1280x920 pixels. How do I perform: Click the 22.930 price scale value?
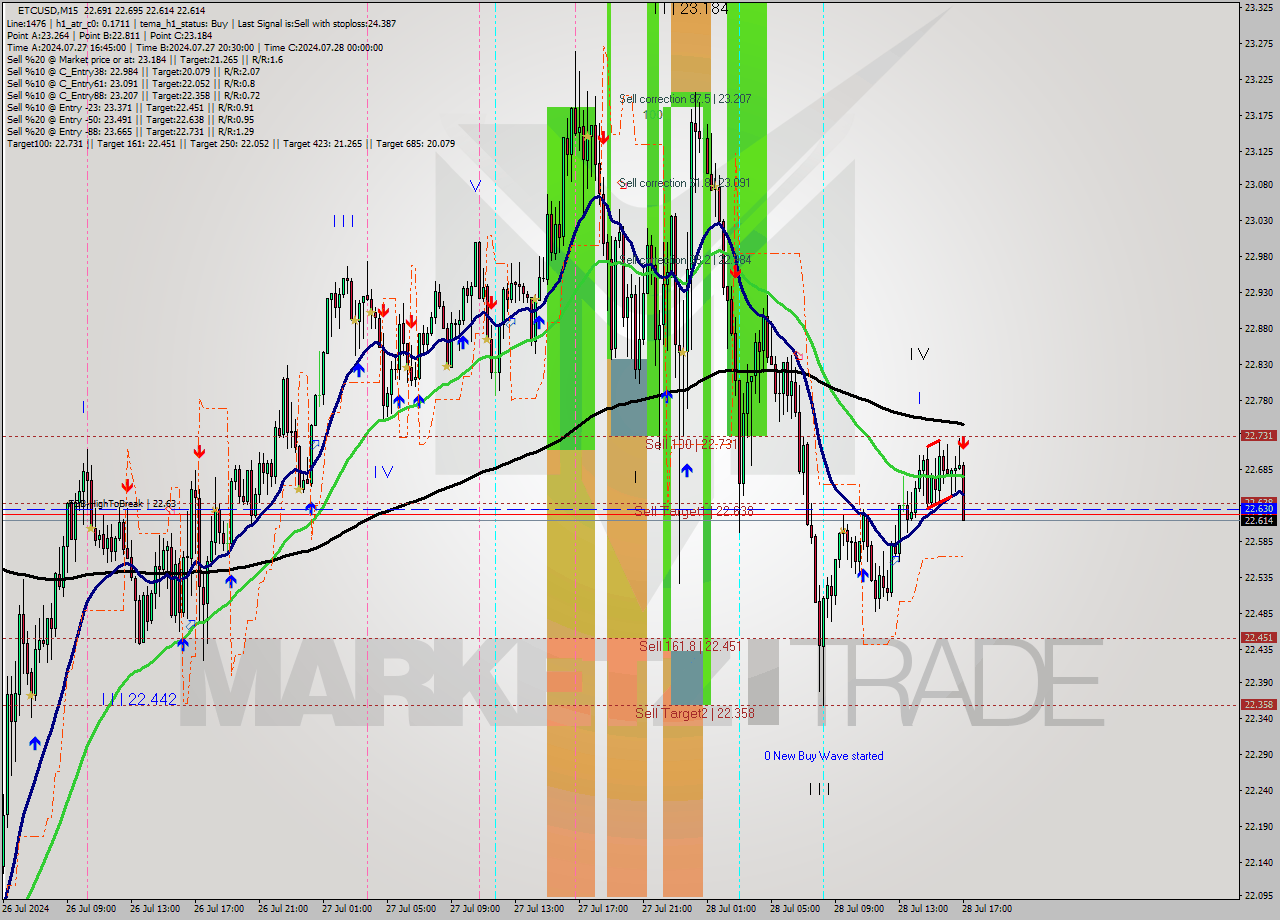click(1258, 293)
